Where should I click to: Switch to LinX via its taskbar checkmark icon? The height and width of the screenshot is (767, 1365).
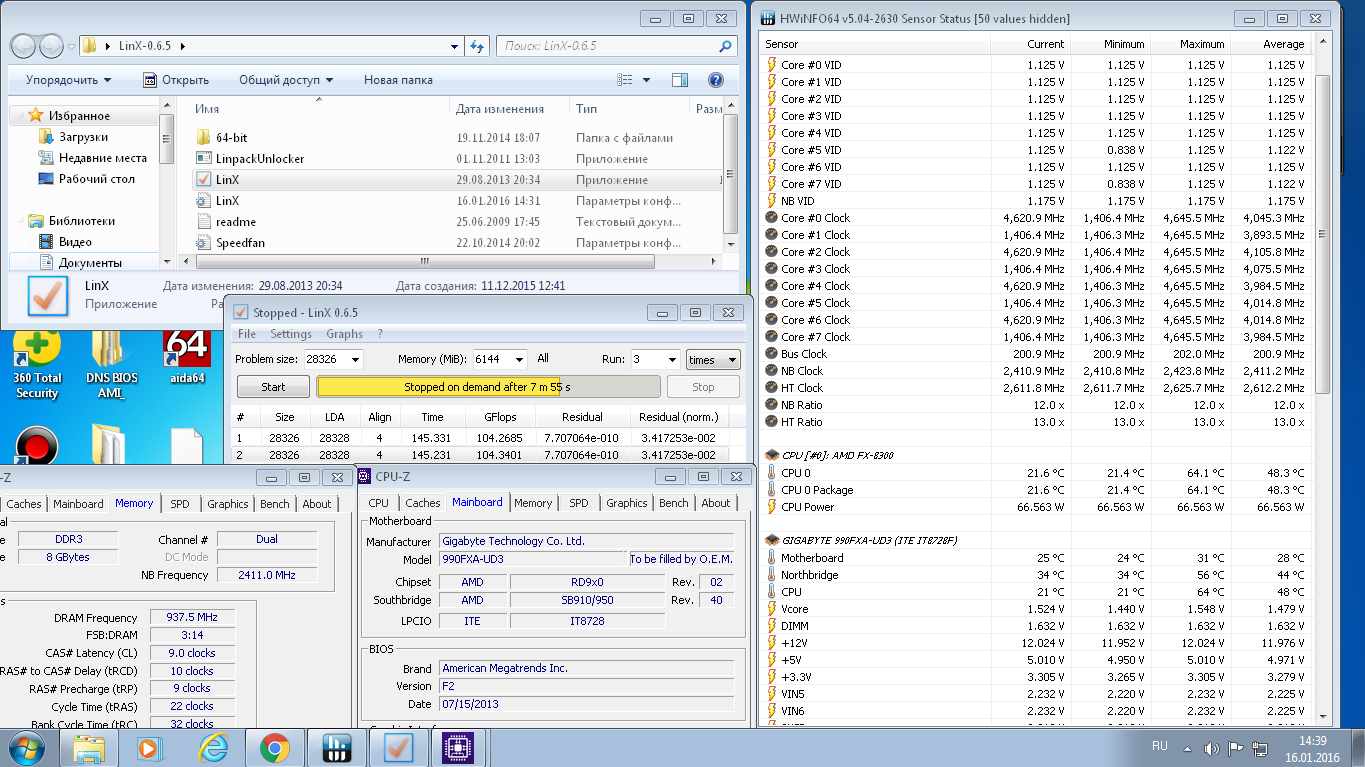[398, 748]
